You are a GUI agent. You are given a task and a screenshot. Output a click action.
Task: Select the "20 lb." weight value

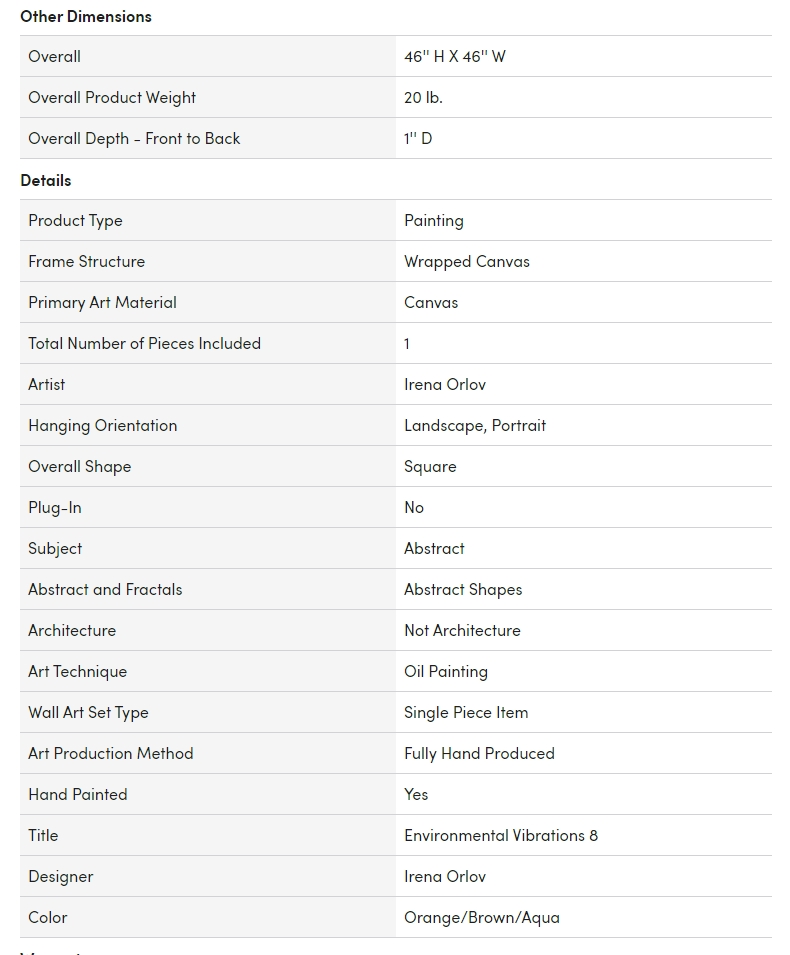[x=423, y=97]
